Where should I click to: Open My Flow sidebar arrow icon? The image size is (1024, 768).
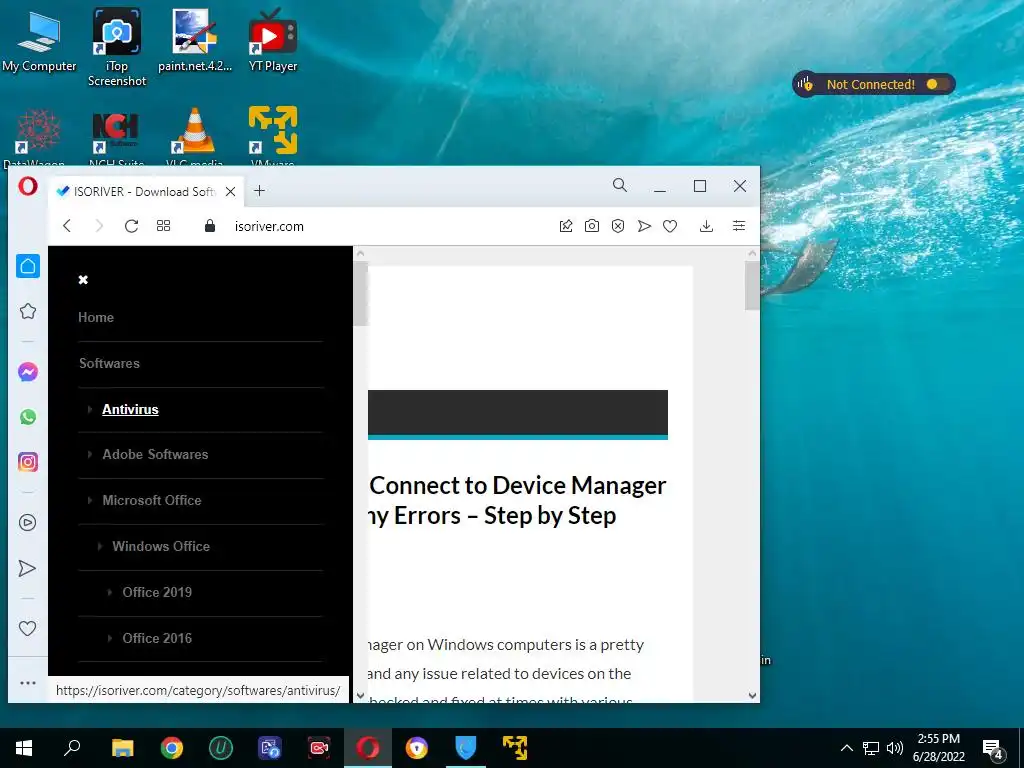coord(27,568)
